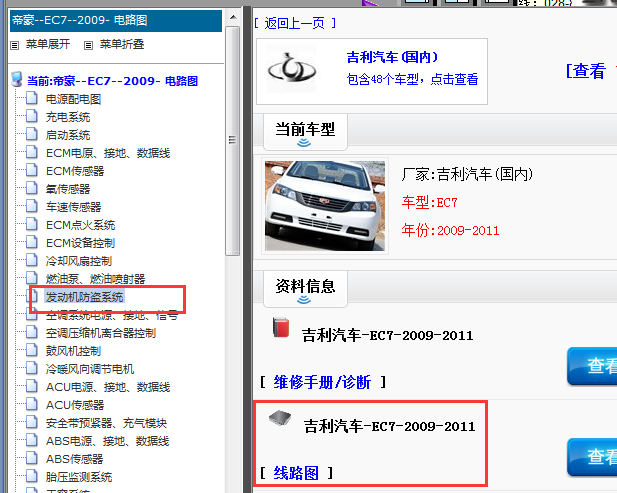Select ABS电源、接地、数据线 entry
The height and width of the screenshot is (493, 617).
point(108,441)
